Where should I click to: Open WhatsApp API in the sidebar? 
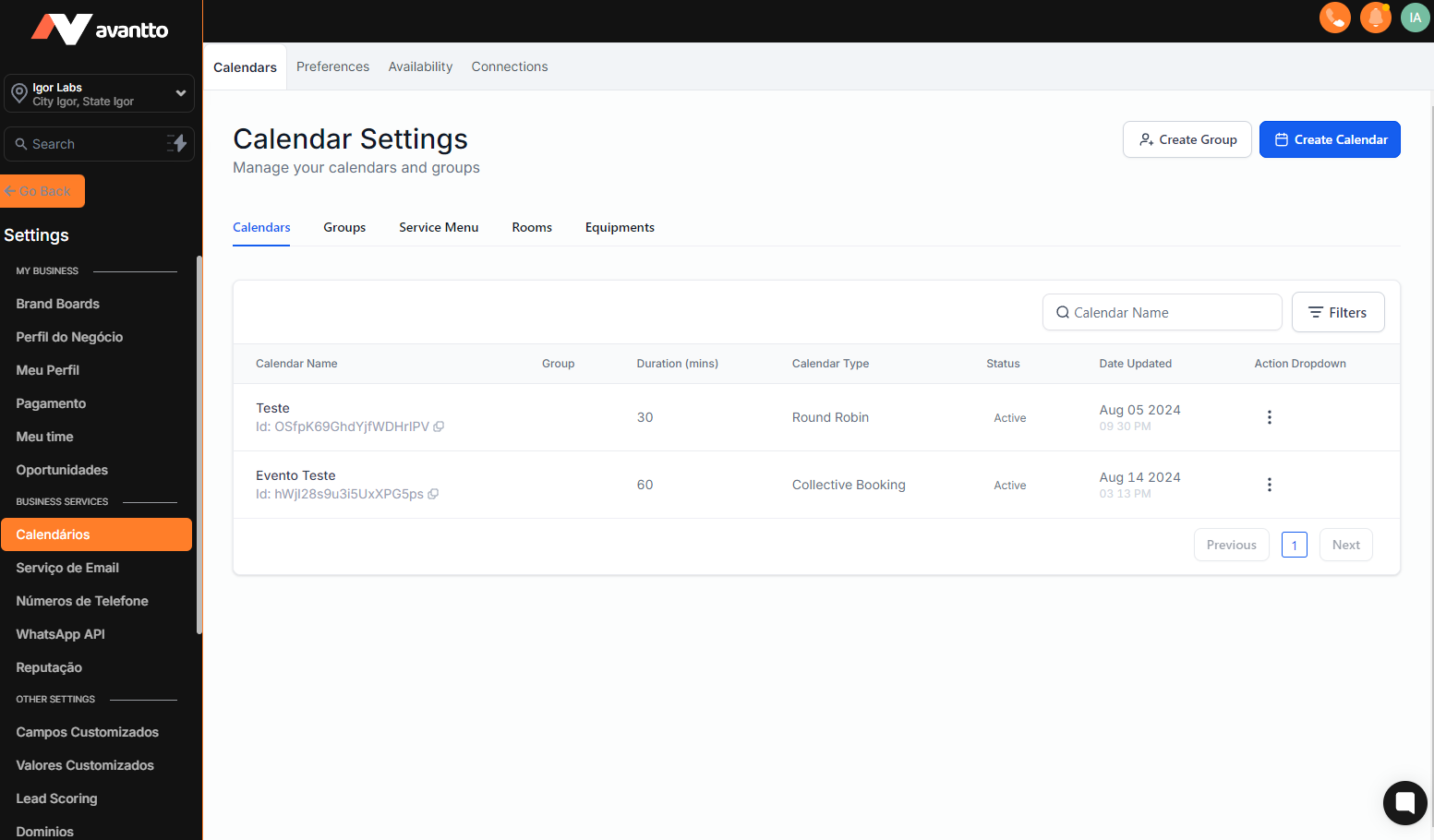(x=60, y=634)
